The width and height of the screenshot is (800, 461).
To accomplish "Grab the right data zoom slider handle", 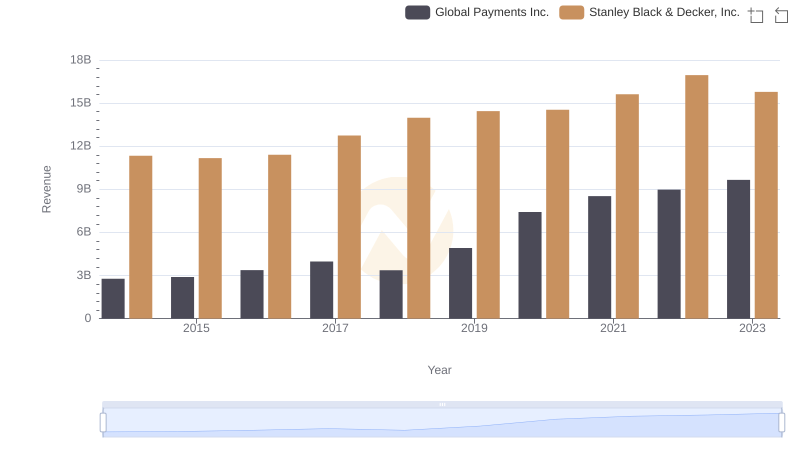I will point(781,423).
